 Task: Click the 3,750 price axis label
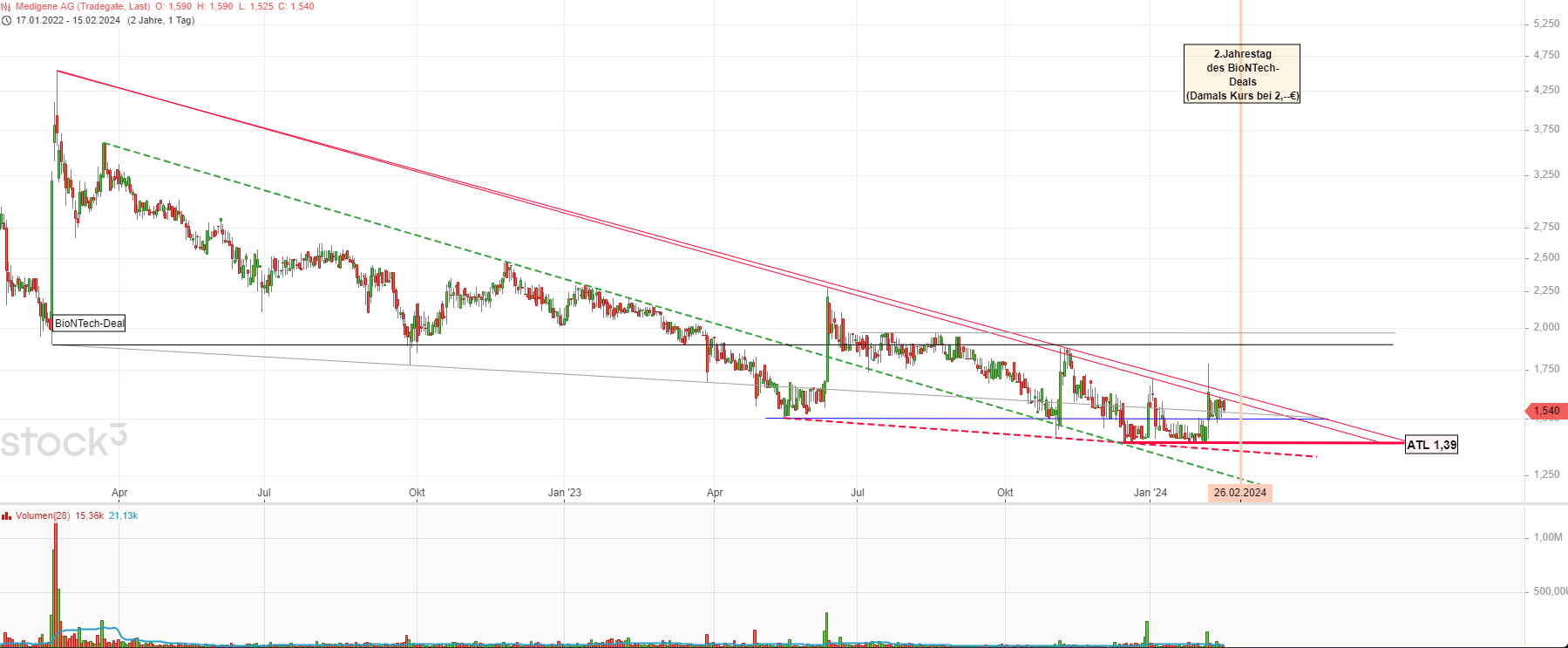point(1546,129)
